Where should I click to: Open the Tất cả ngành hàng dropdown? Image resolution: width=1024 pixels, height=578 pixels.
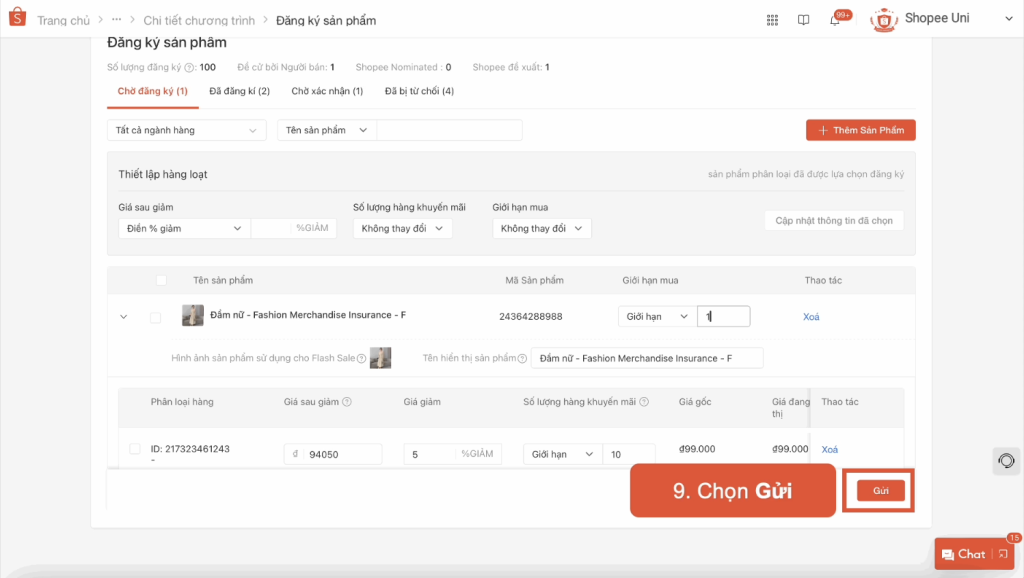click(186, 130)
